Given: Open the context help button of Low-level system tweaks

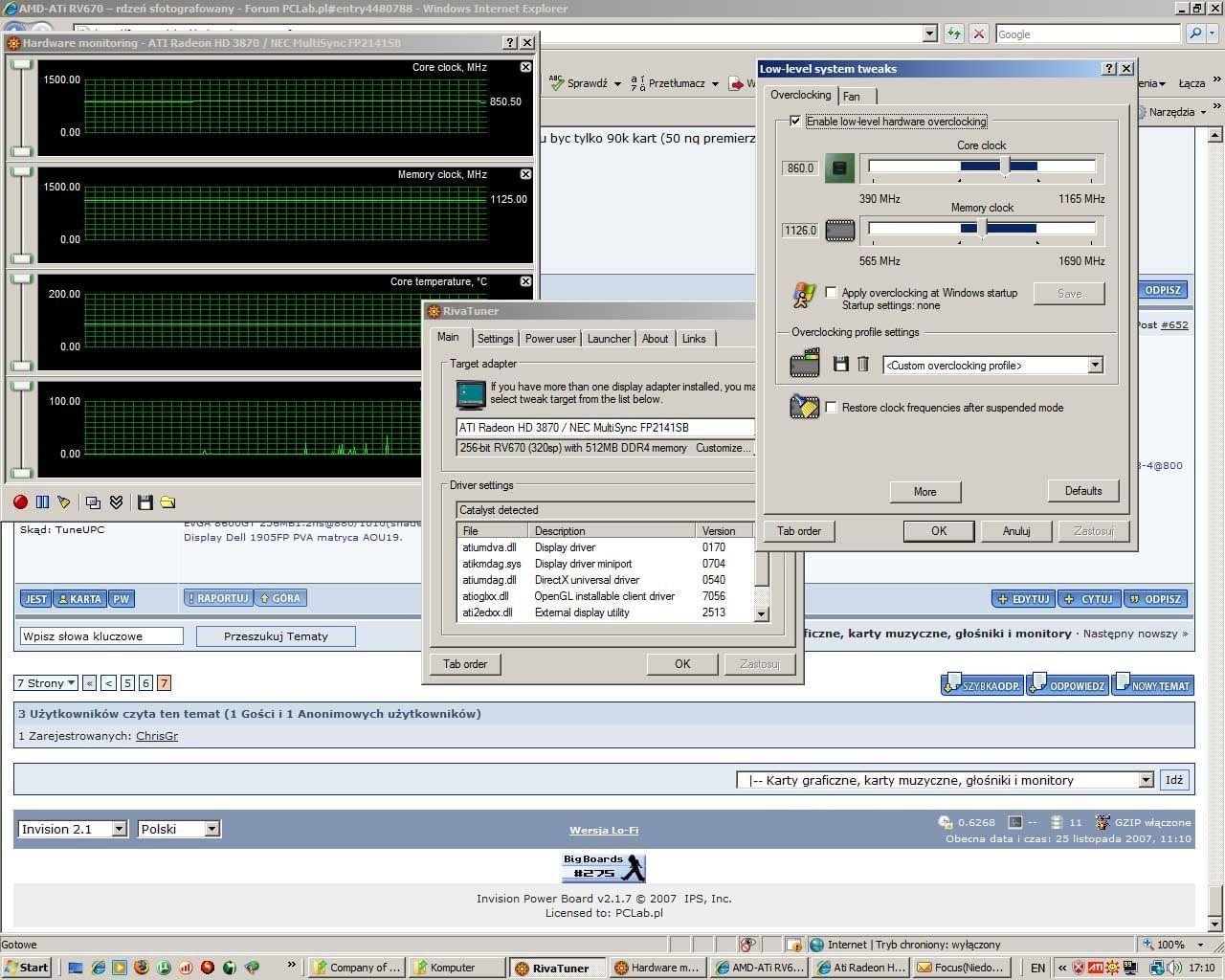Looking at the screenshot, I should click(x=1109, y=69).
